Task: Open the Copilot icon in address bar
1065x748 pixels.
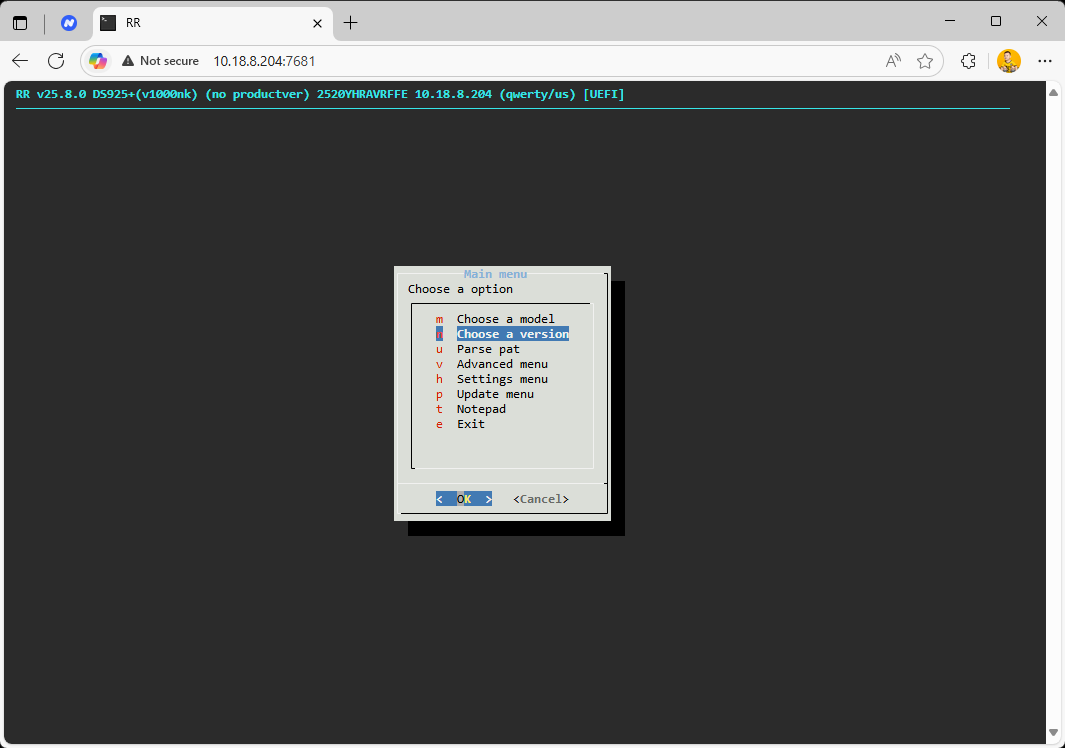Action: click(98, 61)
